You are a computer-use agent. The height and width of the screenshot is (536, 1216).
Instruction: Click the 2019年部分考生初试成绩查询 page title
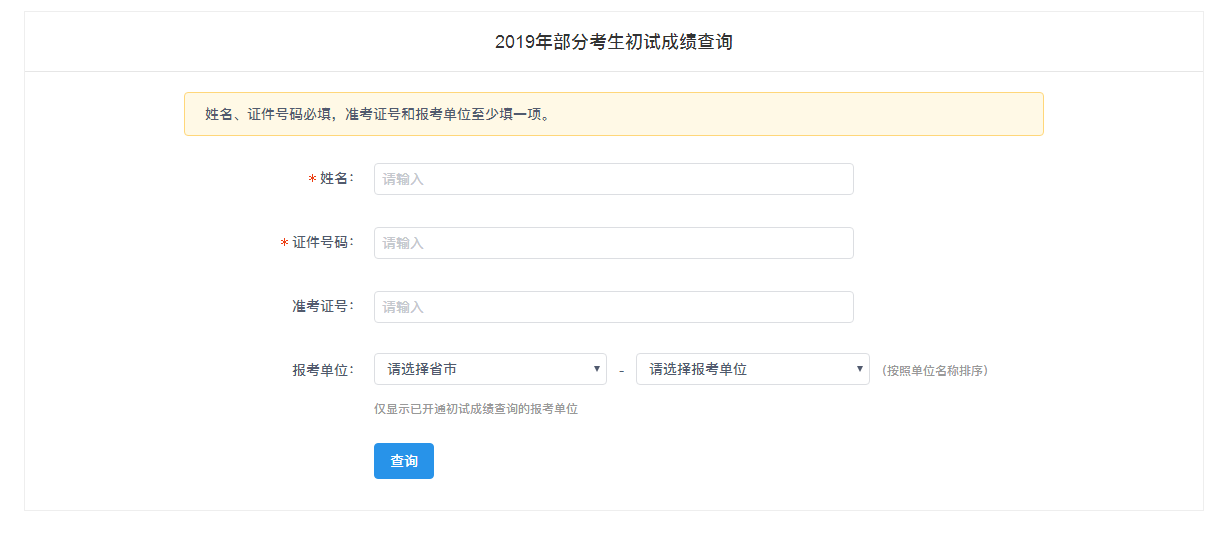[614, 42]
